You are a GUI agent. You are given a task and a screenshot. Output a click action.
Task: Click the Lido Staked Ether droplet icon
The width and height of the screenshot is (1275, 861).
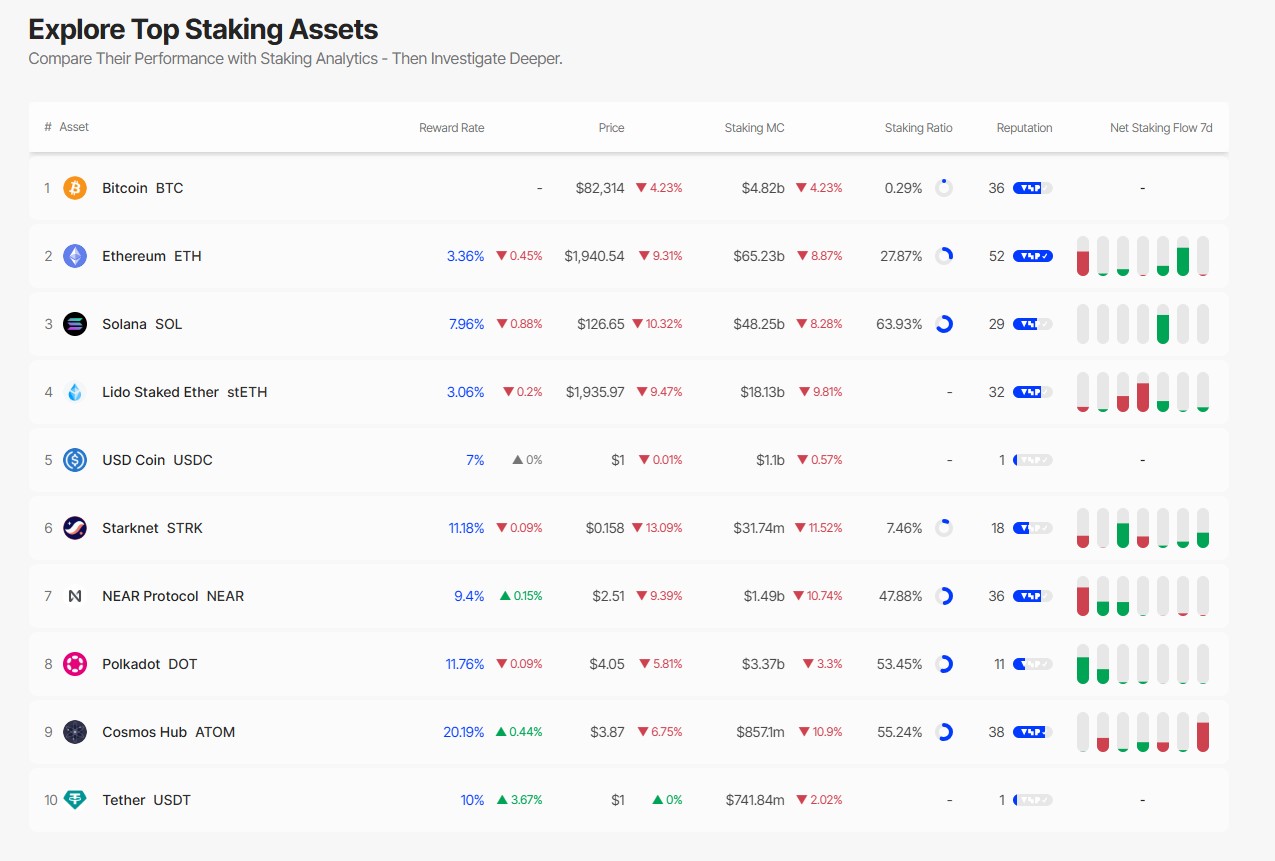point(75,392)
